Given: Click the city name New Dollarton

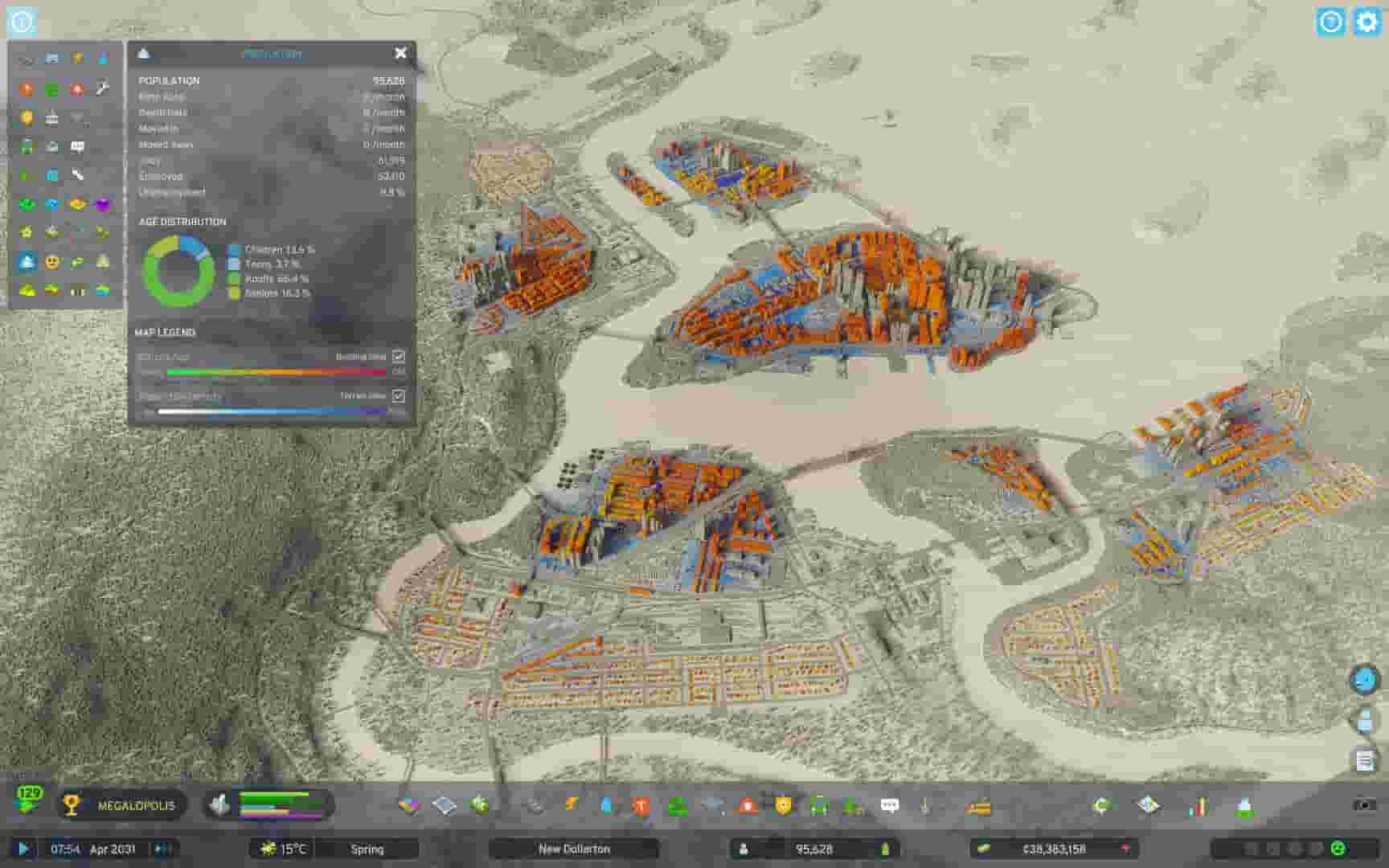Looking at the screenshot, I should 575,849.
